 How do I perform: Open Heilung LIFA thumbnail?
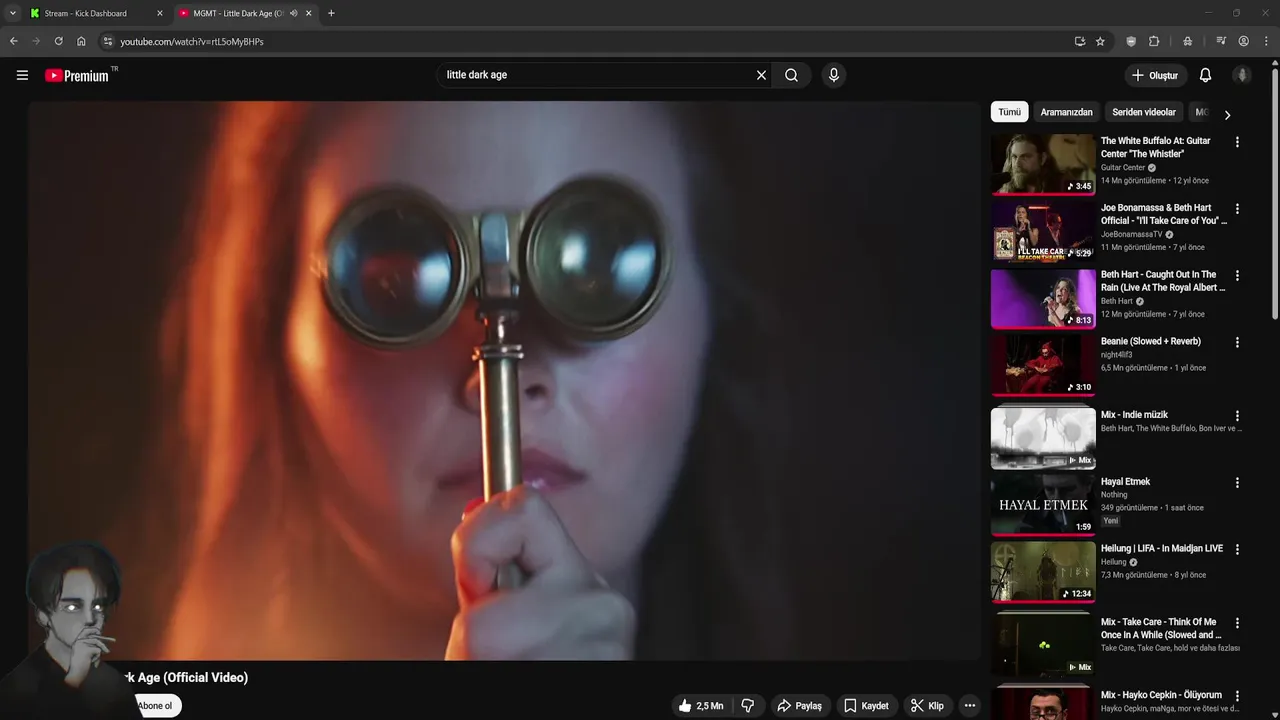[x=1043, y=572]
